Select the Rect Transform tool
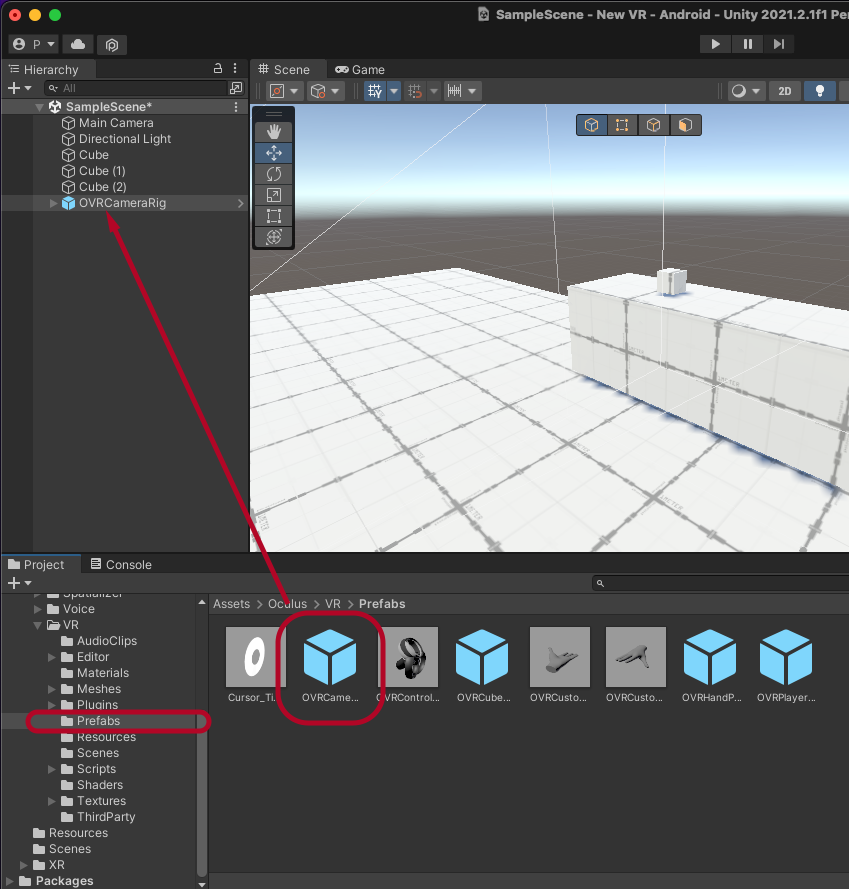The image size is (849, 889). (273, 216)
